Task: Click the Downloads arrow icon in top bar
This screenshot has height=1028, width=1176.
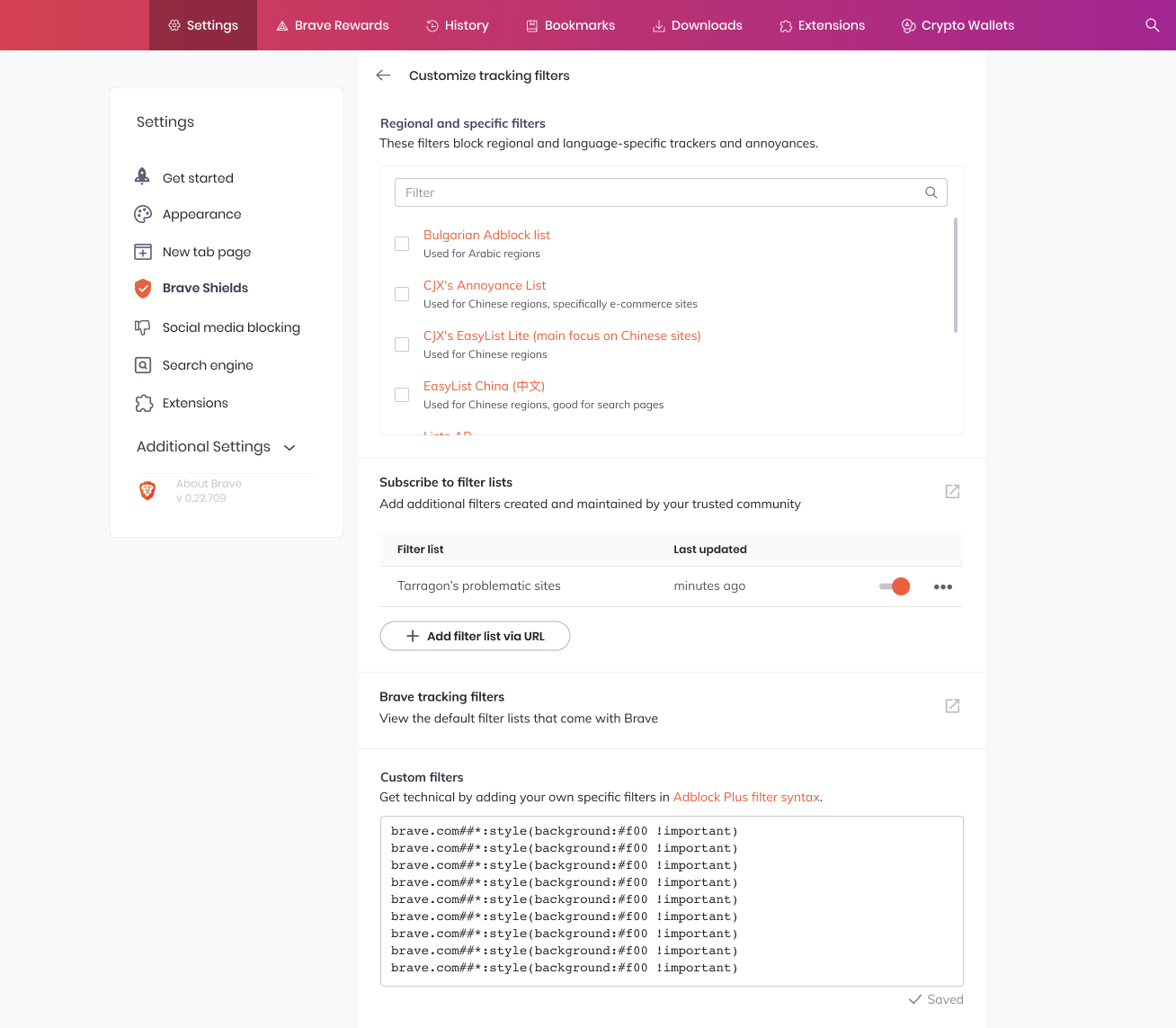Action: pyautogui.click(x=659, y=26)
